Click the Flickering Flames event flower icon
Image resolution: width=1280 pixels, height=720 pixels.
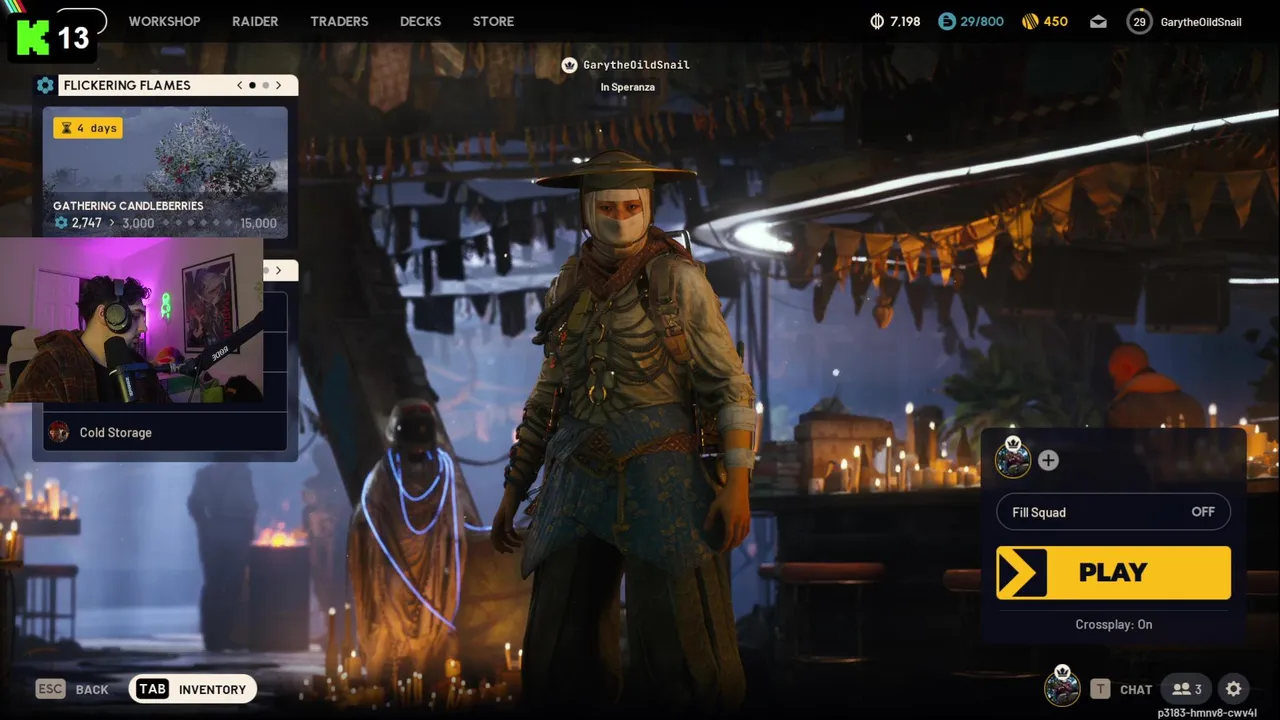click(x=45, y=85)
